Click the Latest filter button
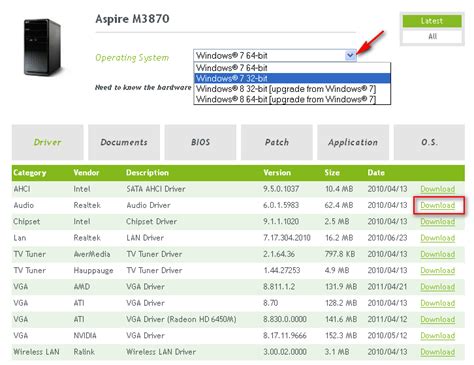 (432, 21)
